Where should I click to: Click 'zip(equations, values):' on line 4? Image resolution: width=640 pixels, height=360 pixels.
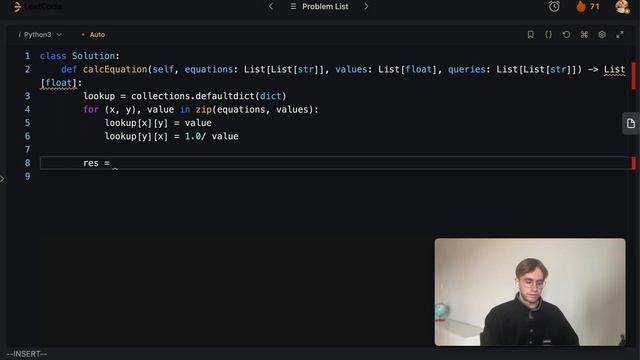(x=257, y=110)
